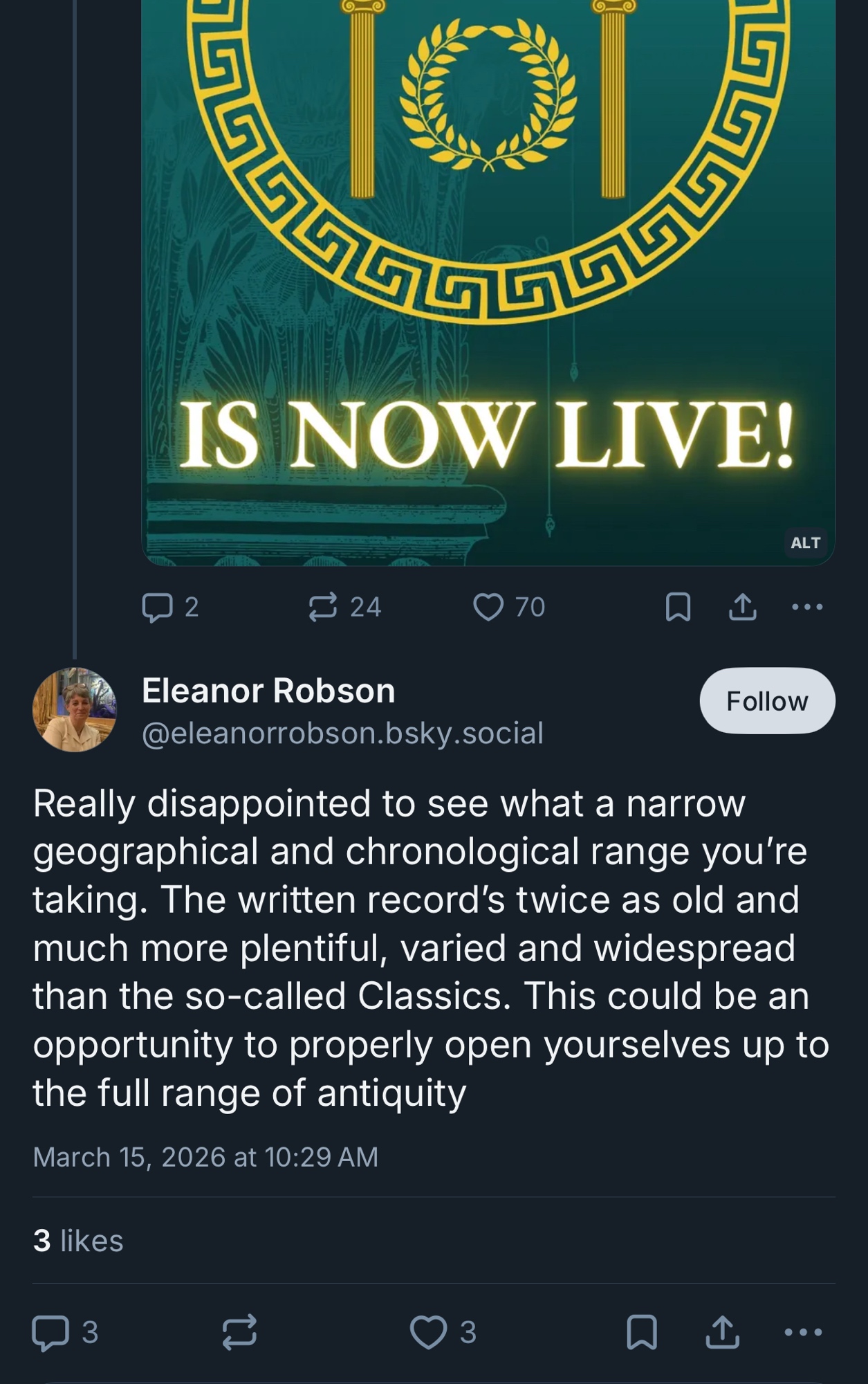Like Eleanor Robson's post
Image resolution: width=868 pixels, height=1384 pixels.
pos(429,1333)
